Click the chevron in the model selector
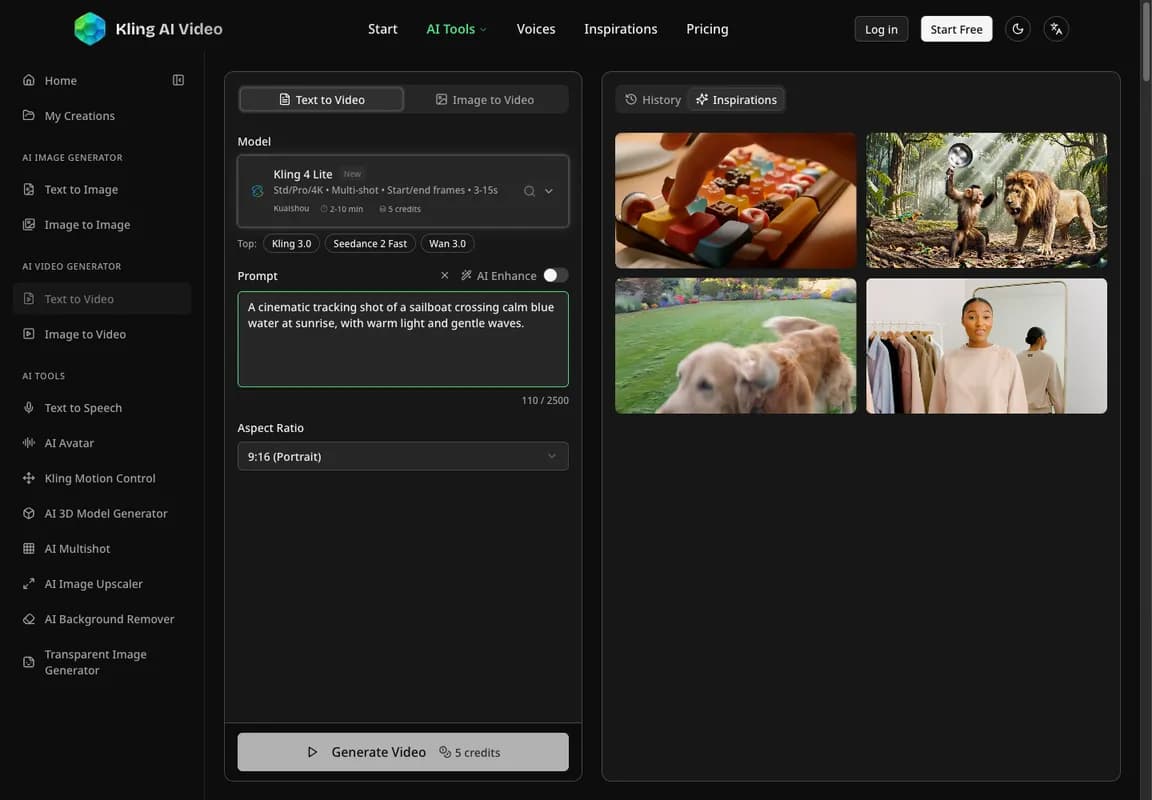1152x800 pixels. tap(549, 191)
